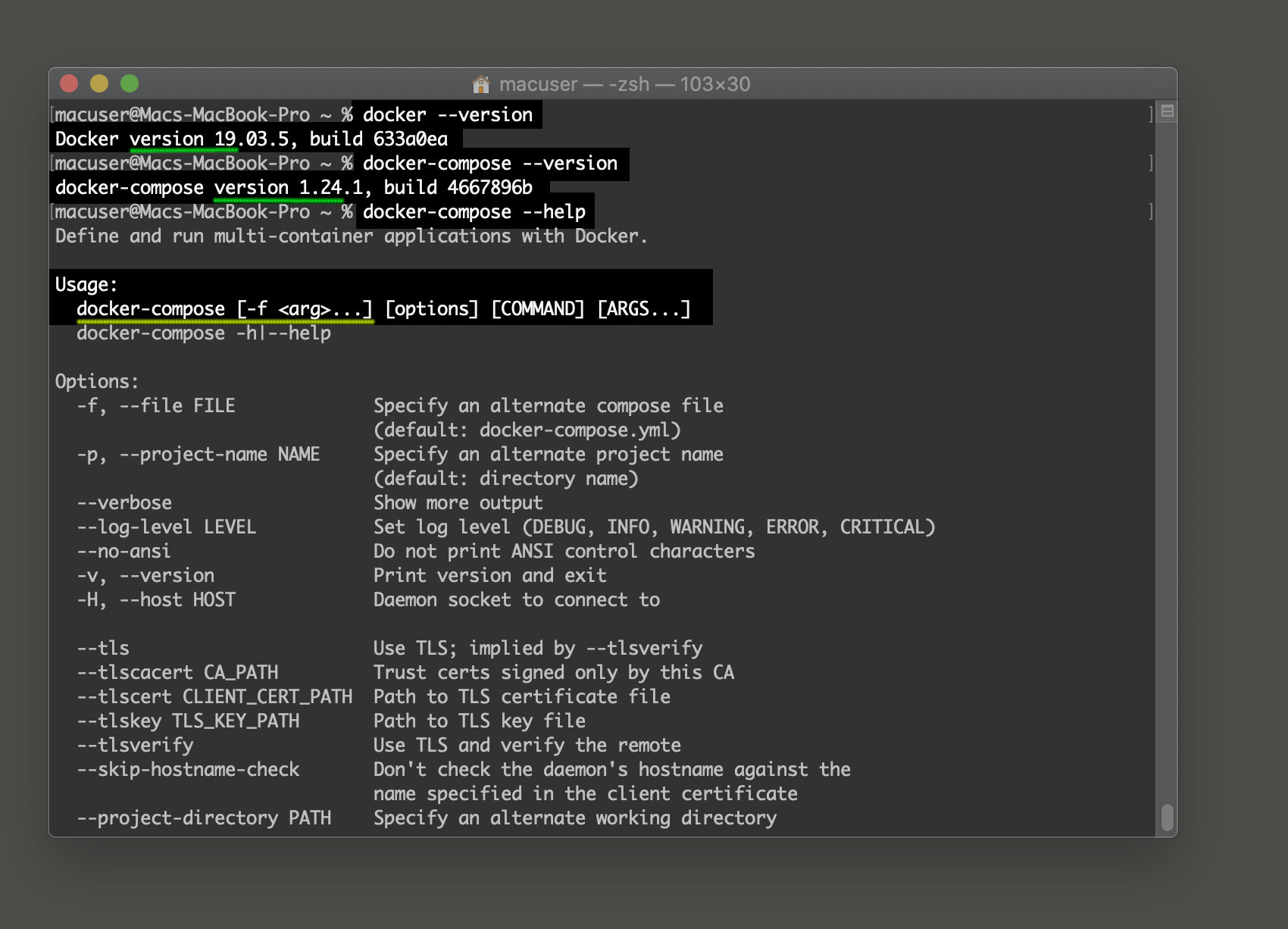The image size is (1288, 929).
Task: Click the window title 'macuser — -zsh — 103×30'
Action: pos(624,84)
